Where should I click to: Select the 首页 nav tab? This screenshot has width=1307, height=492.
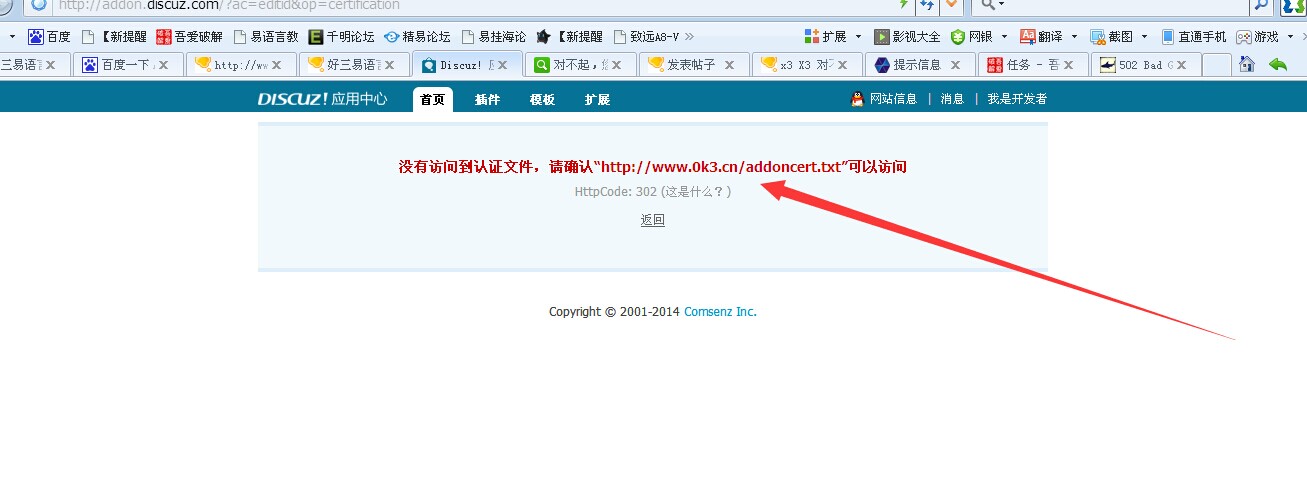click(x=433, y=99)
